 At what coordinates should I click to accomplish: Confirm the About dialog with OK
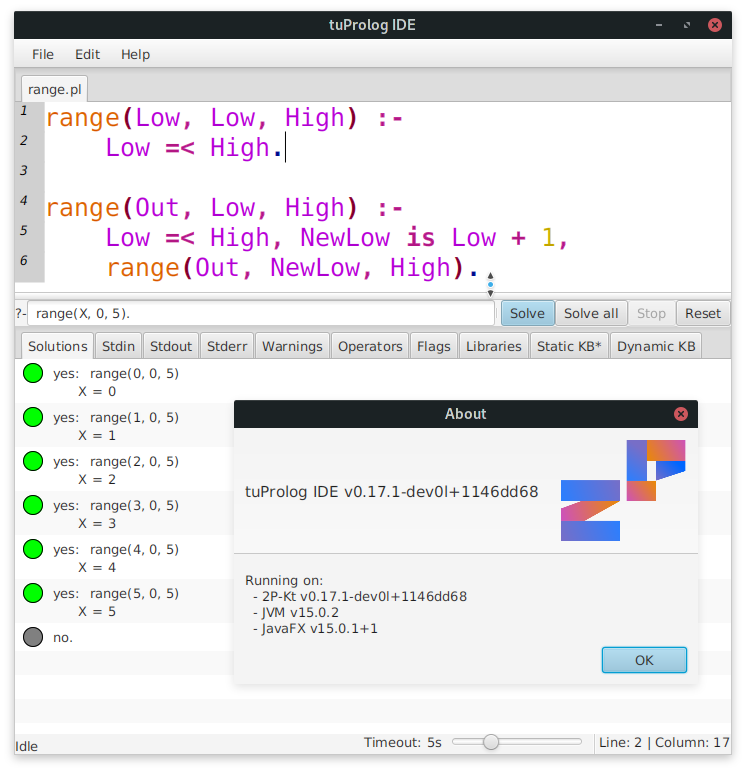coord(644,660)
